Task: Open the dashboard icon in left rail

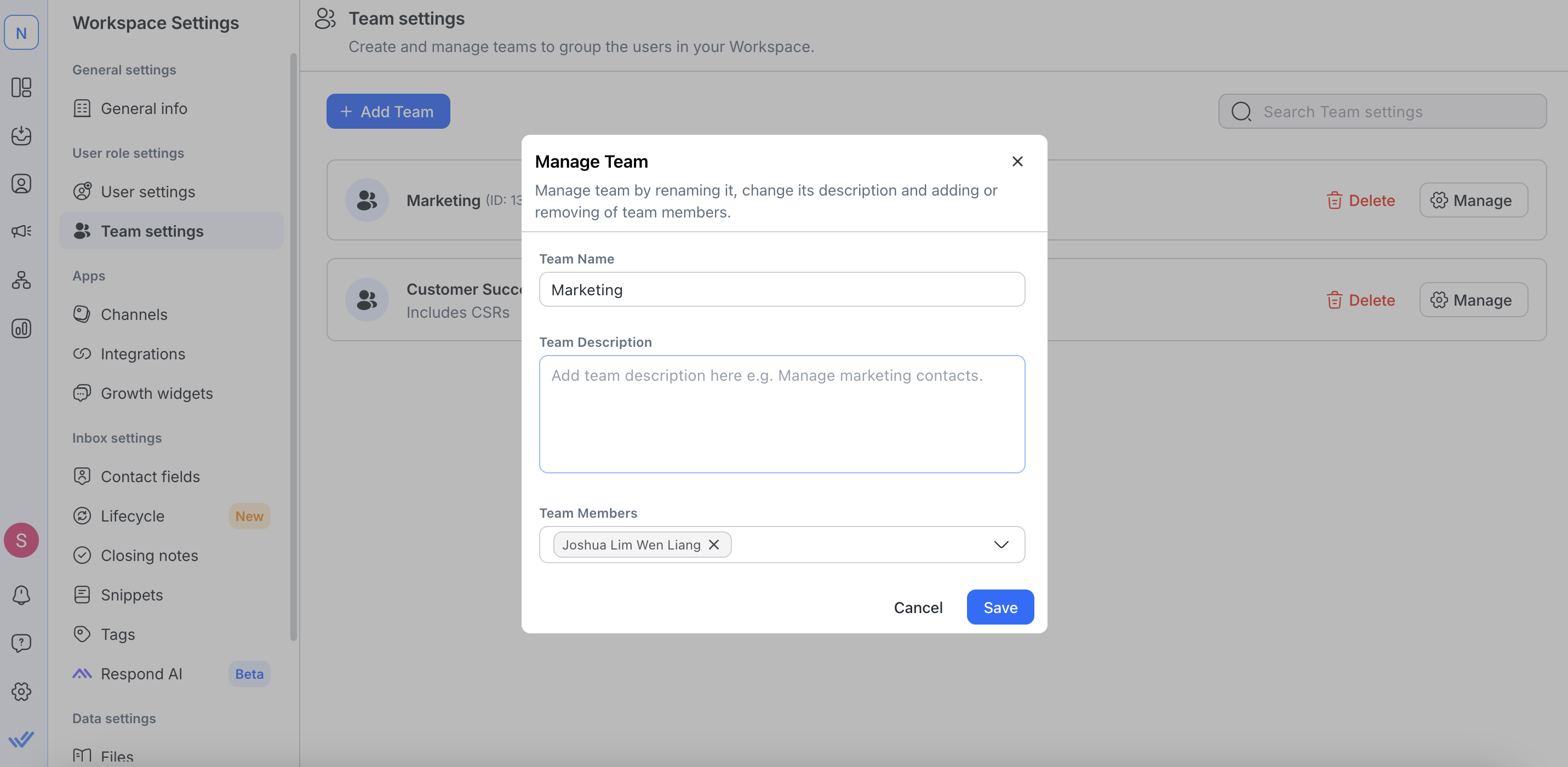Action: coord(21,87)
